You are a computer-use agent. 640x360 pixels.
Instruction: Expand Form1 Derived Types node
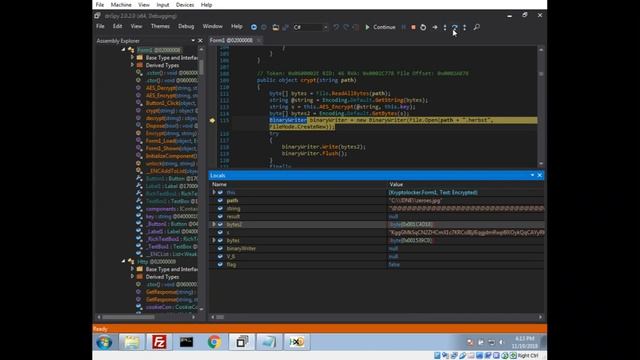click(132, 65)
